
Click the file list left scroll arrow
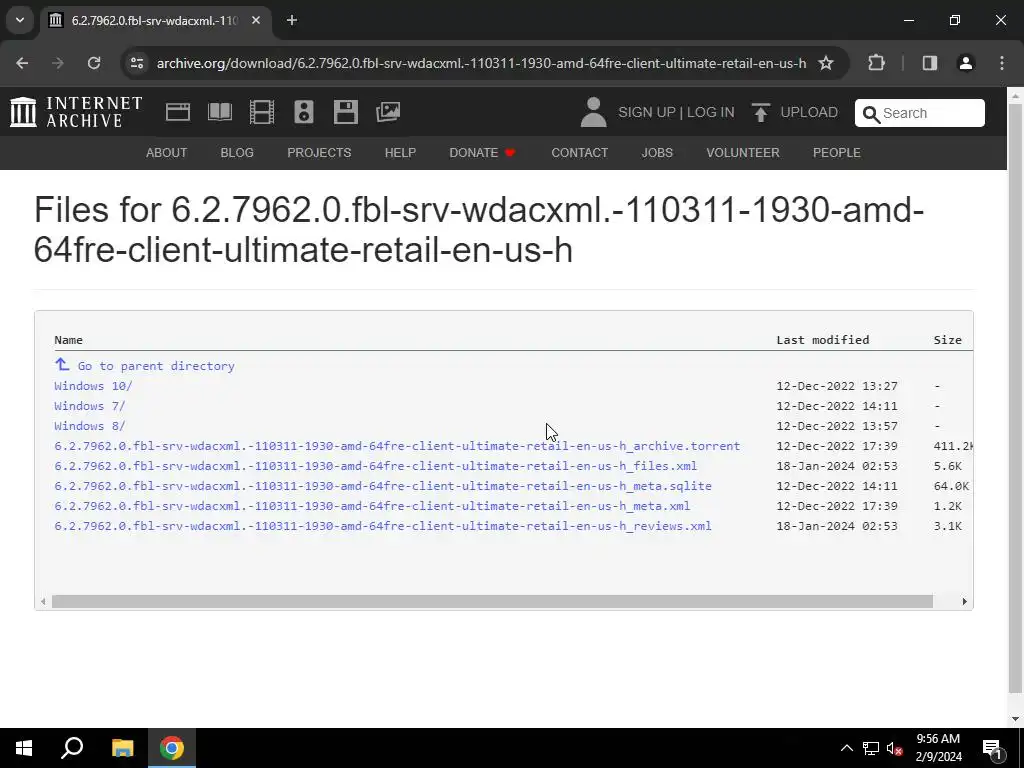click(x=43, y=601)
